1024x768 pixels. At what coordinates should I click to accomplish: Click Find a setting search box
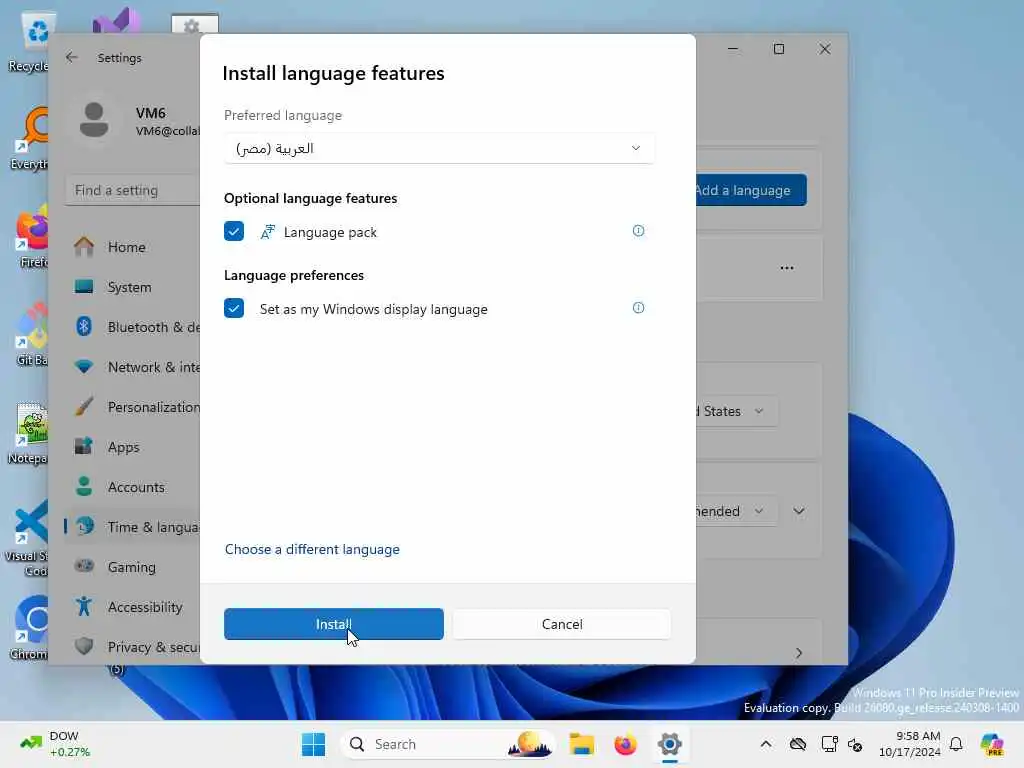133,190
